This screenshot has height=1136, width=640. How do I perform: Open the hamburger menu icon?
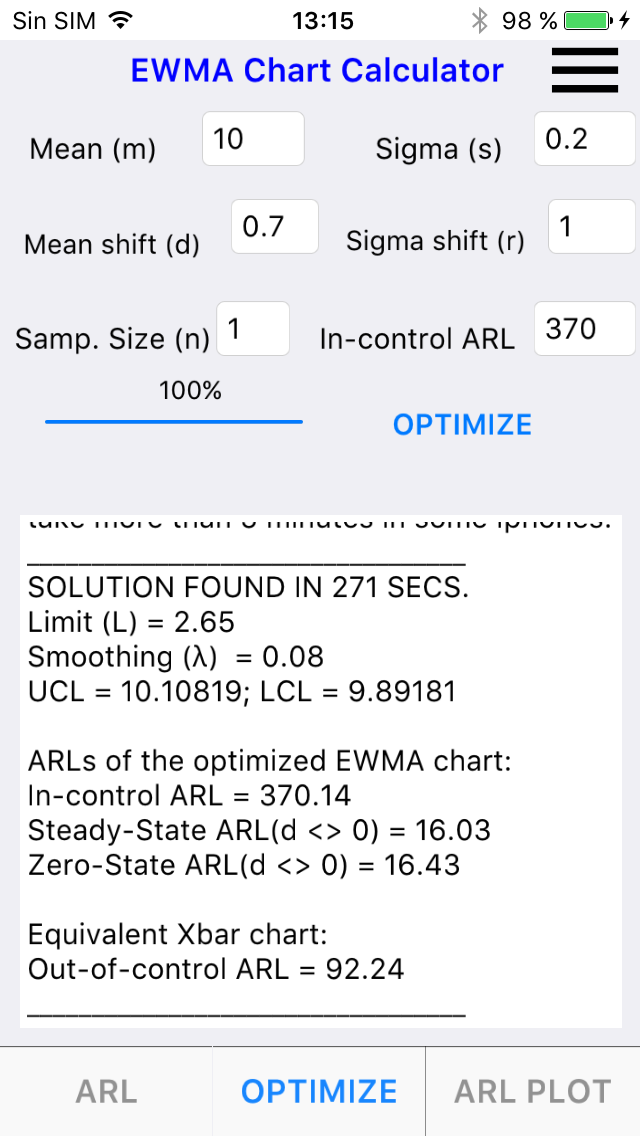pos(585,70)
